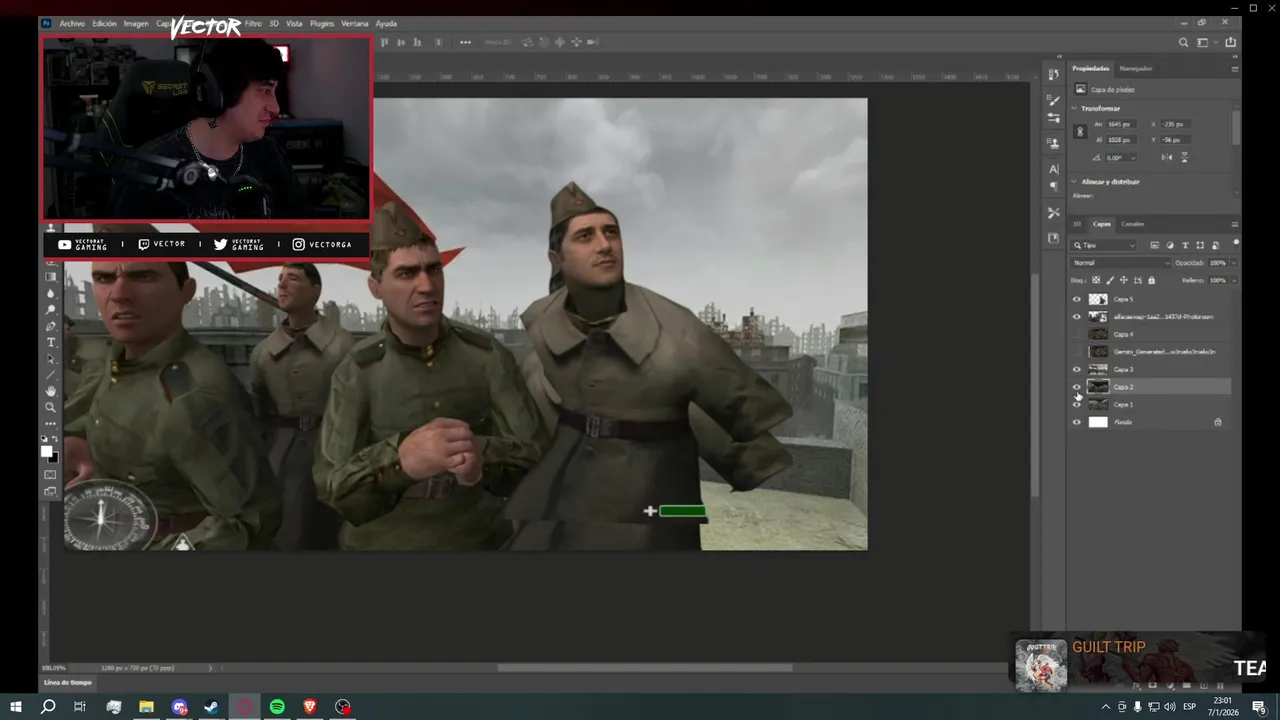1280x720 pixels.
Task: Click the share icon at top right
Action: (x=1230, y=42)
